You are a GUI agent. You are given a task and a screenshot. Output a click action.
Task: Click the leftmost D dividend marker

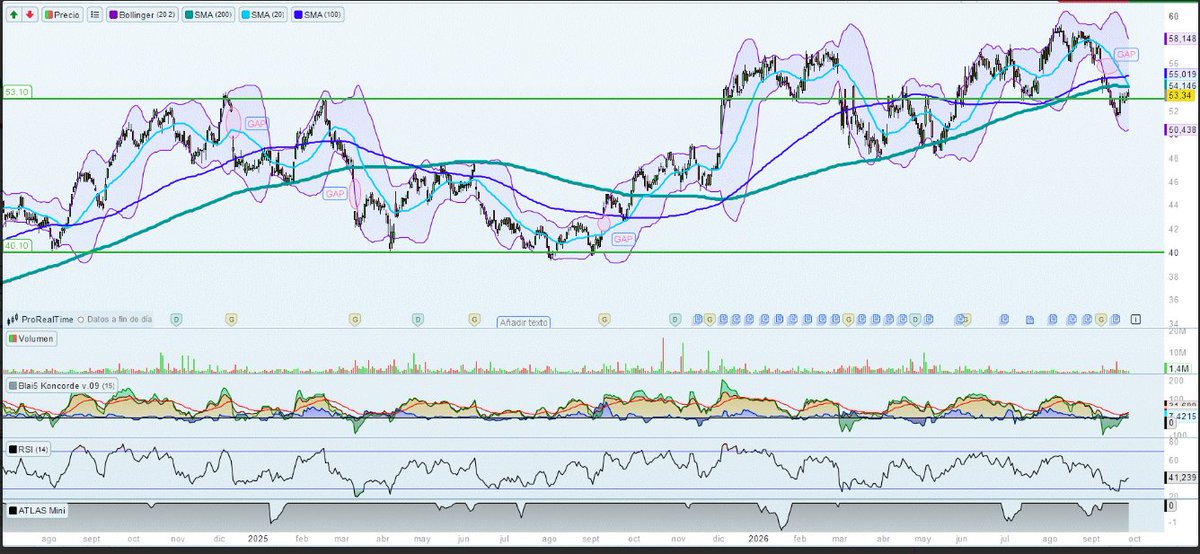[176, 318]
